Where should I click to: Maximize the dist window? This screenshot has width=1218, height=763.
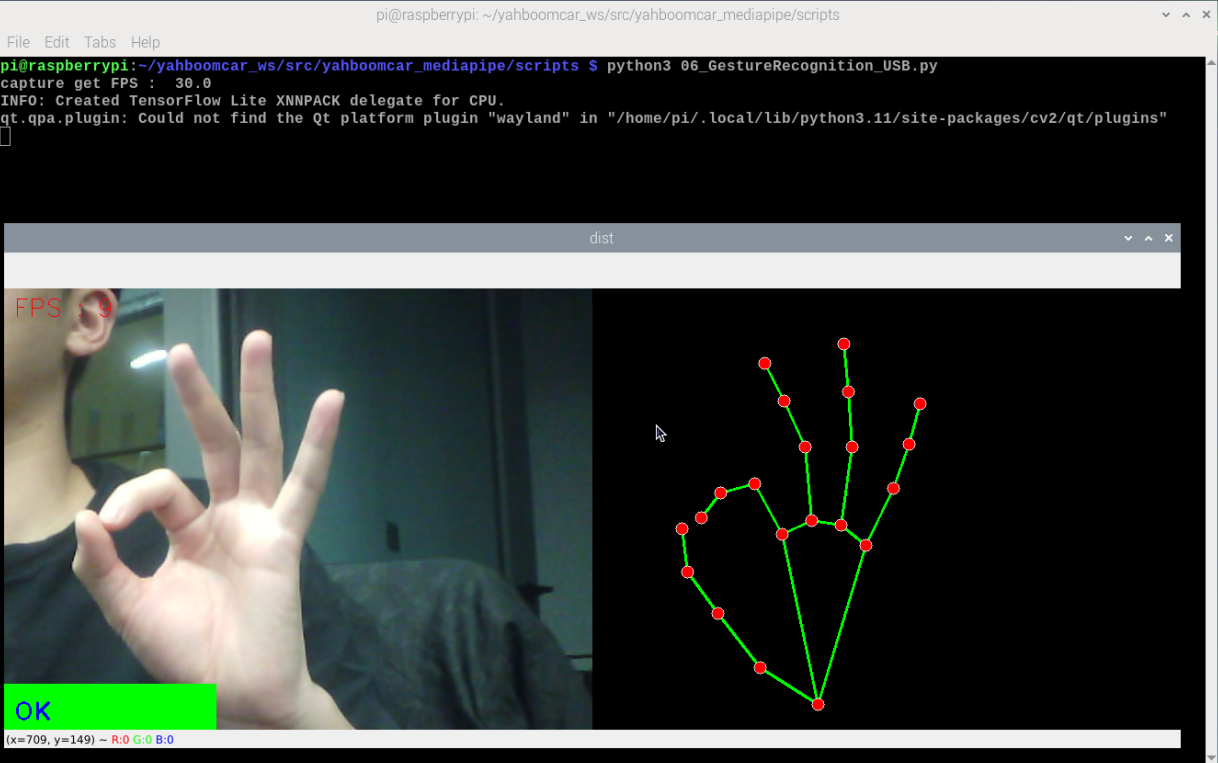[x=1149, y=238]
